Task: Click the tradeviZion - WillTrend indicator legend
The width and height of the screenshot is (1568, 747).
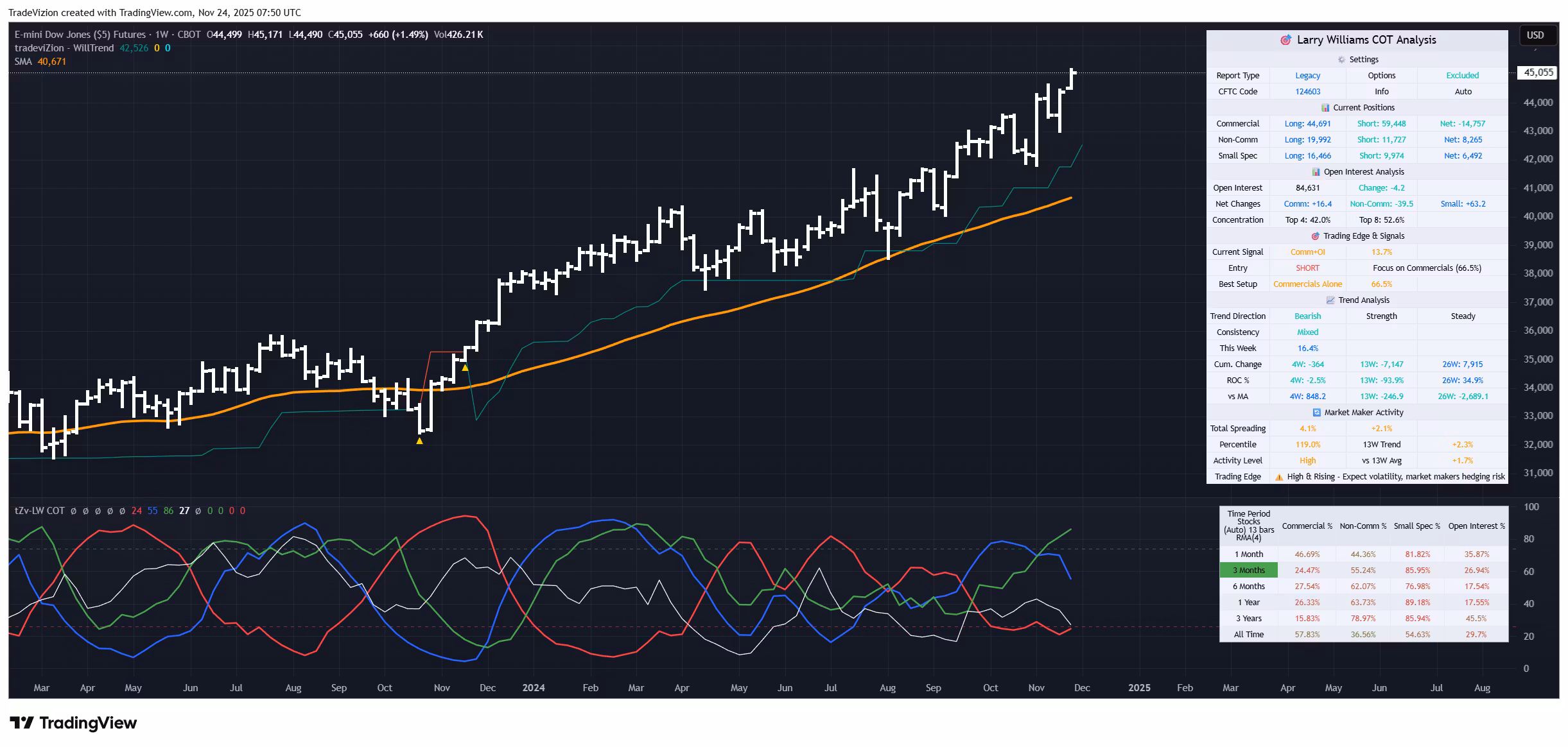Action: [64, 48]
